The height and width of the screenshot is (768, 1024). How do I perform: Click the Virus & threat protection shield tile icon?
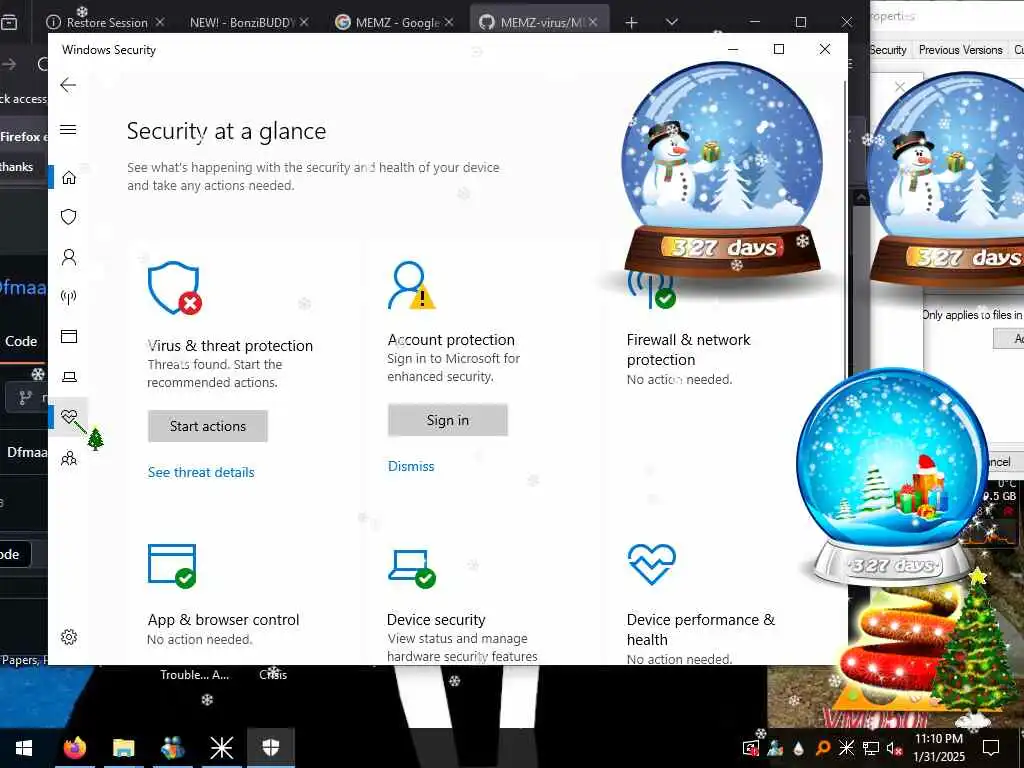click(x=174, y=288)
